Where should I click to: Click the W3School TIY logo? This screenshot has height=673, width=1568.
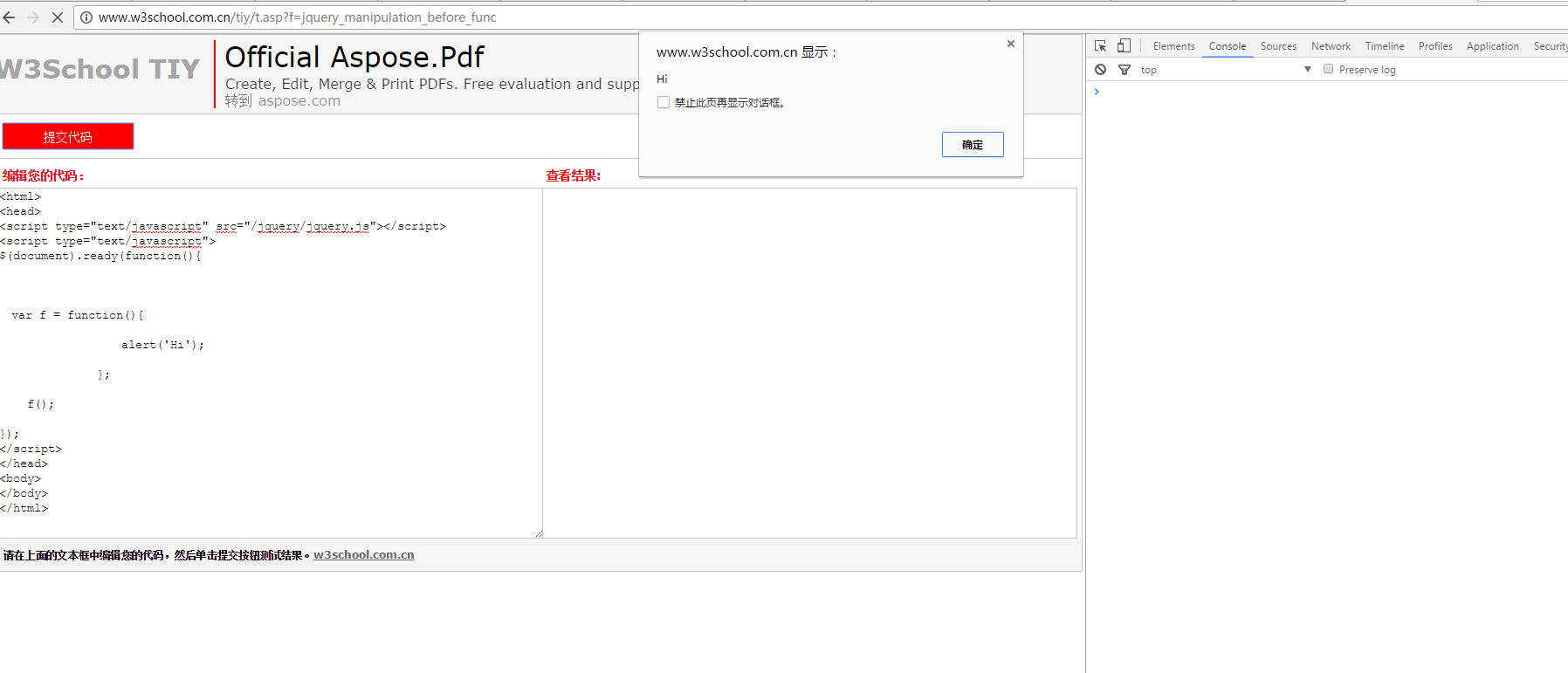click(x=100, y=69)
